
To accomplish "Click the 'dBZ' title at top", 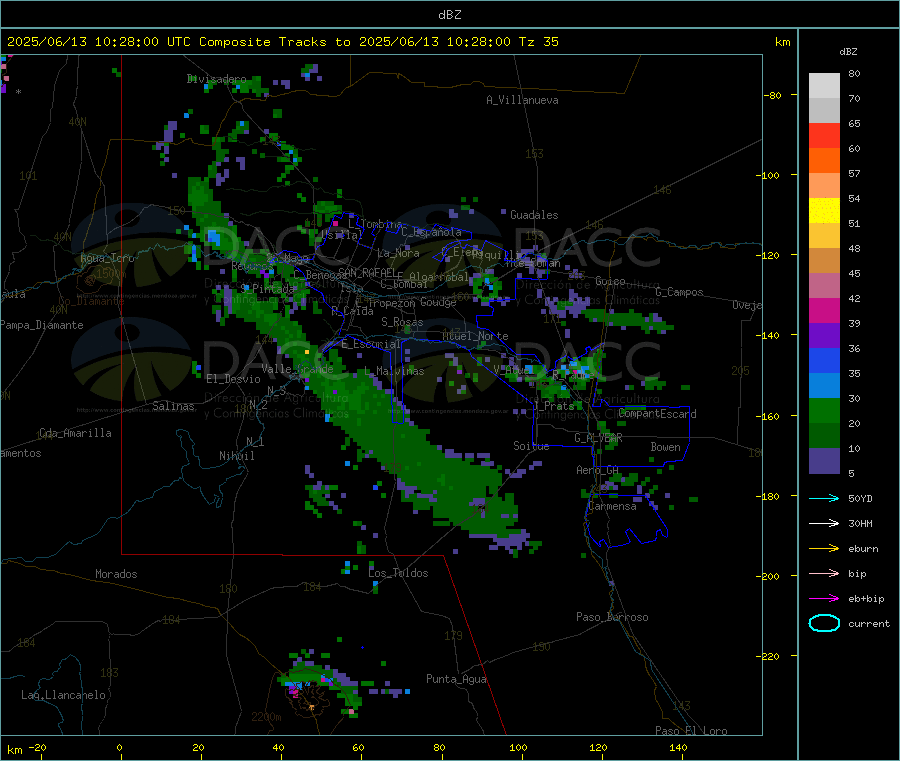I will coord(449,15).
